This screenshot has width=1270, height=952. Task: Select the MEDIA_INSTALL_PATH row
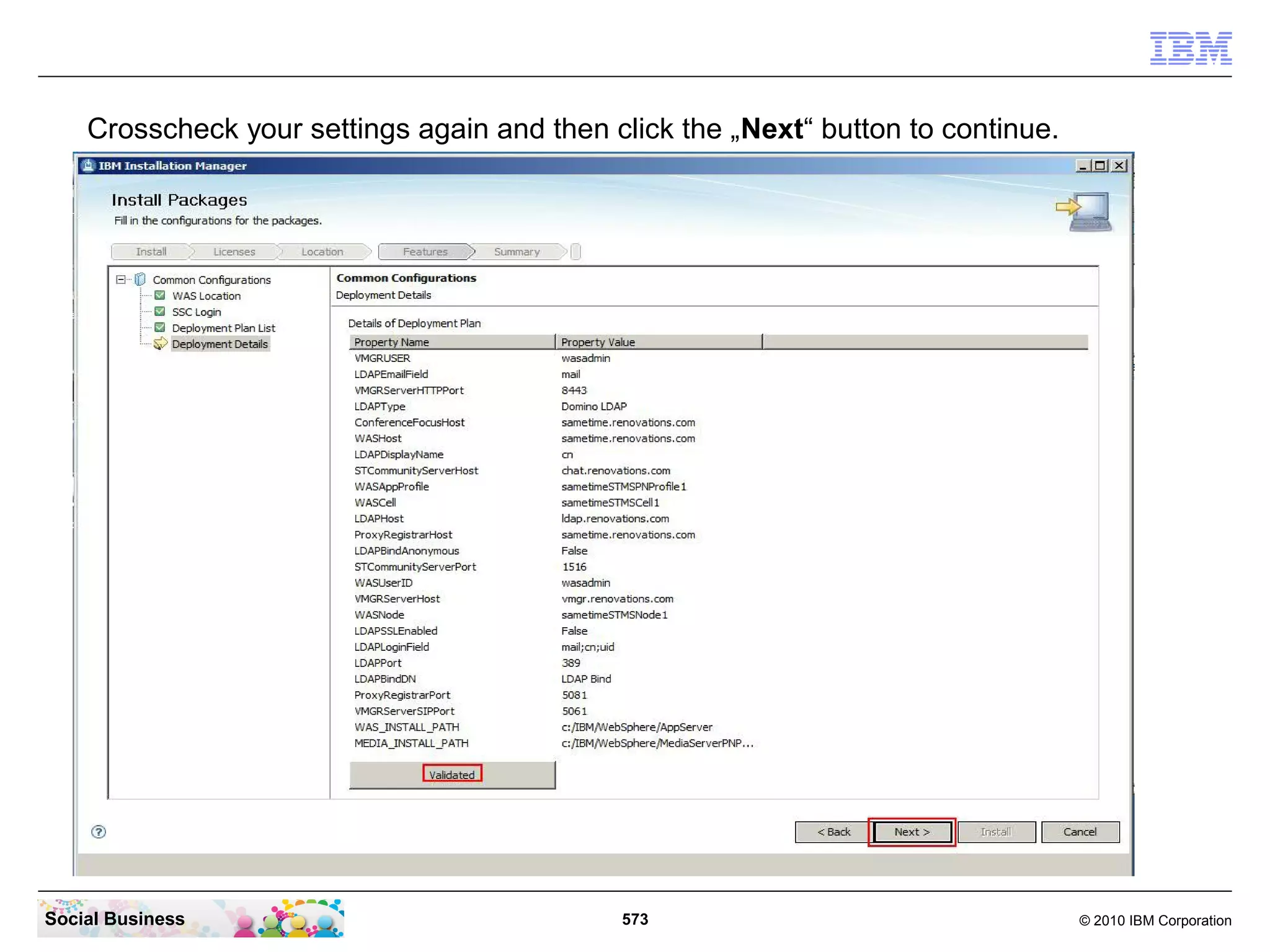[x=718, y=744]
